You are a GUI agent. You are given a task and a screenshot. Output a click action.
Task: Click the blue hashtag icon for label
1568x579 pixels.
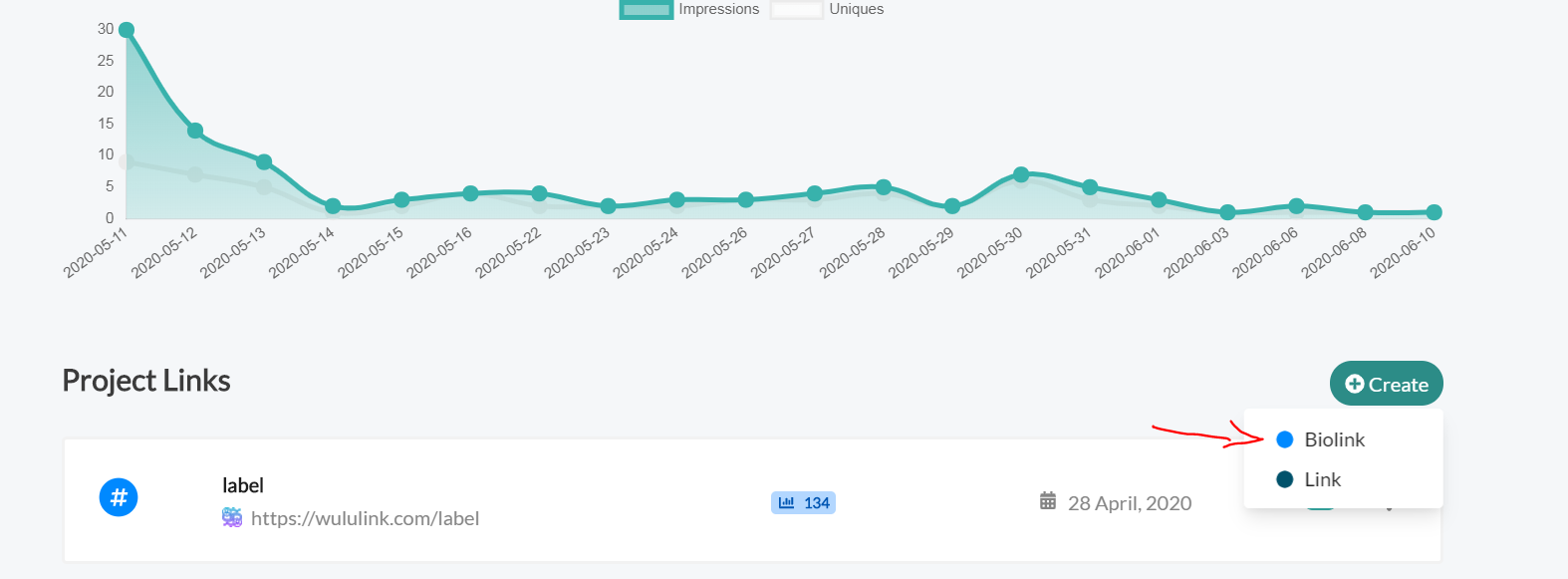click(119, 497)
